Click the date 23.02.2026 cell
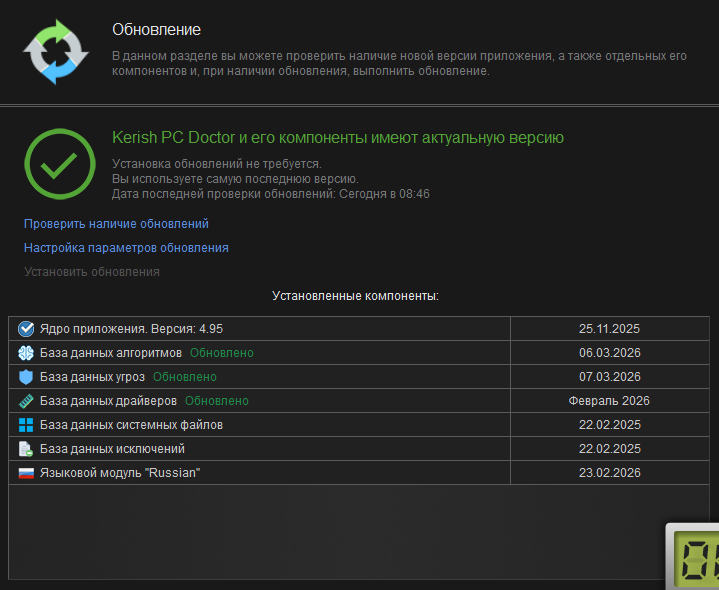Viewport: 719px width, 590px height. pos(609,473)
